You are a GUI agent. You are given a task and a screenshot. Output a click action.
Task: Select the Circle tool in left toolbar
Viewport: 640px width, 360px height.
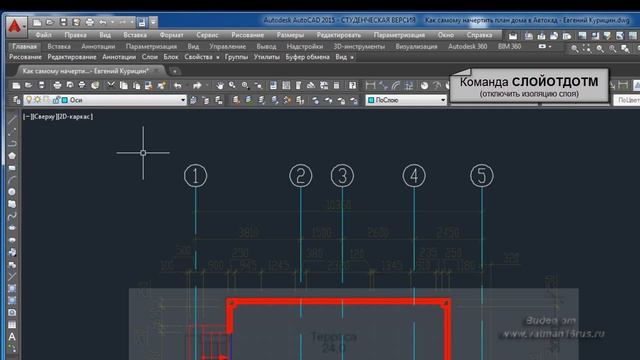tap(12, 192)
